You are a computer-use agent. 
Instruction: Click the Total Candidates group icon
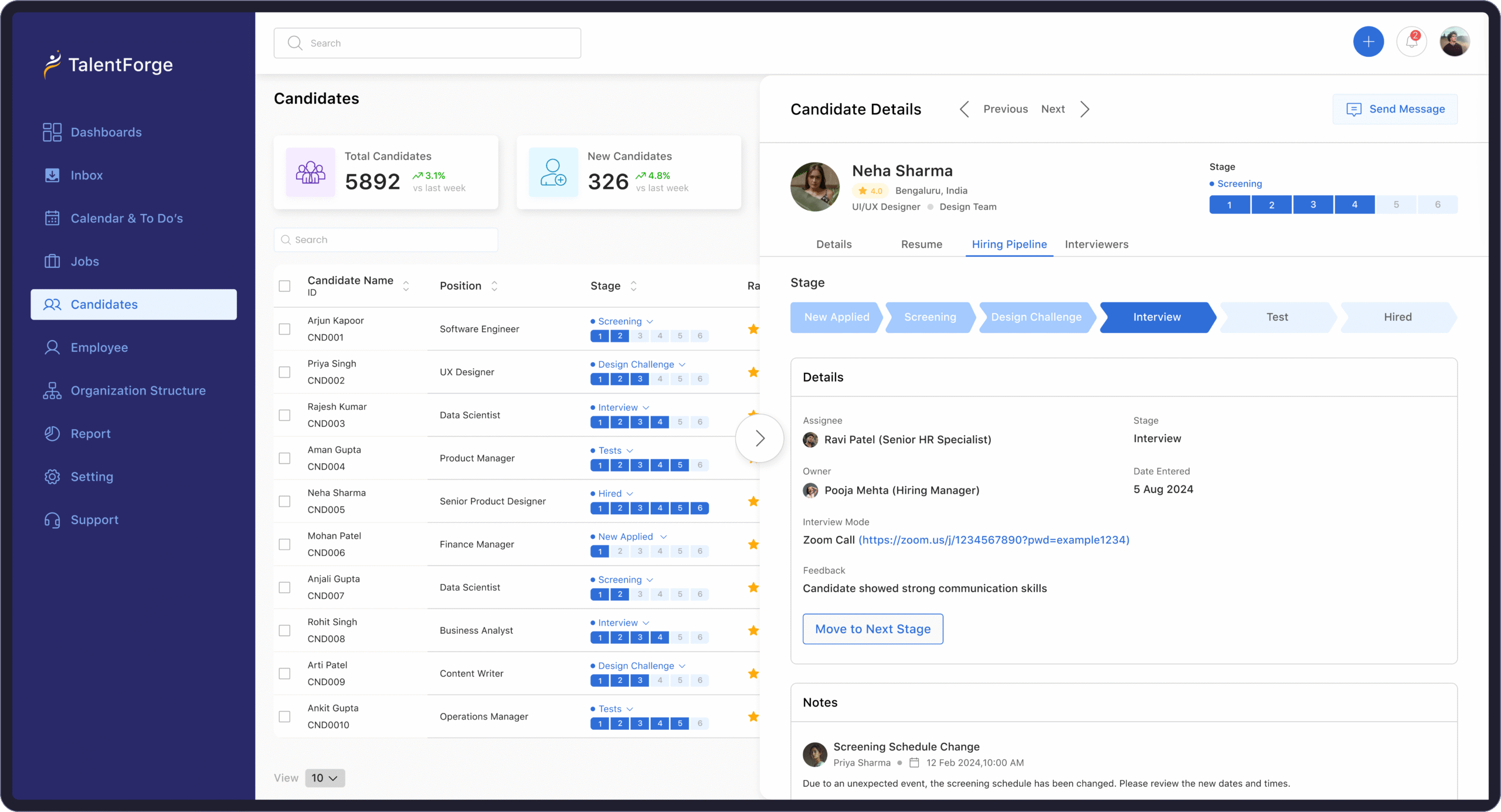[310, 172]
